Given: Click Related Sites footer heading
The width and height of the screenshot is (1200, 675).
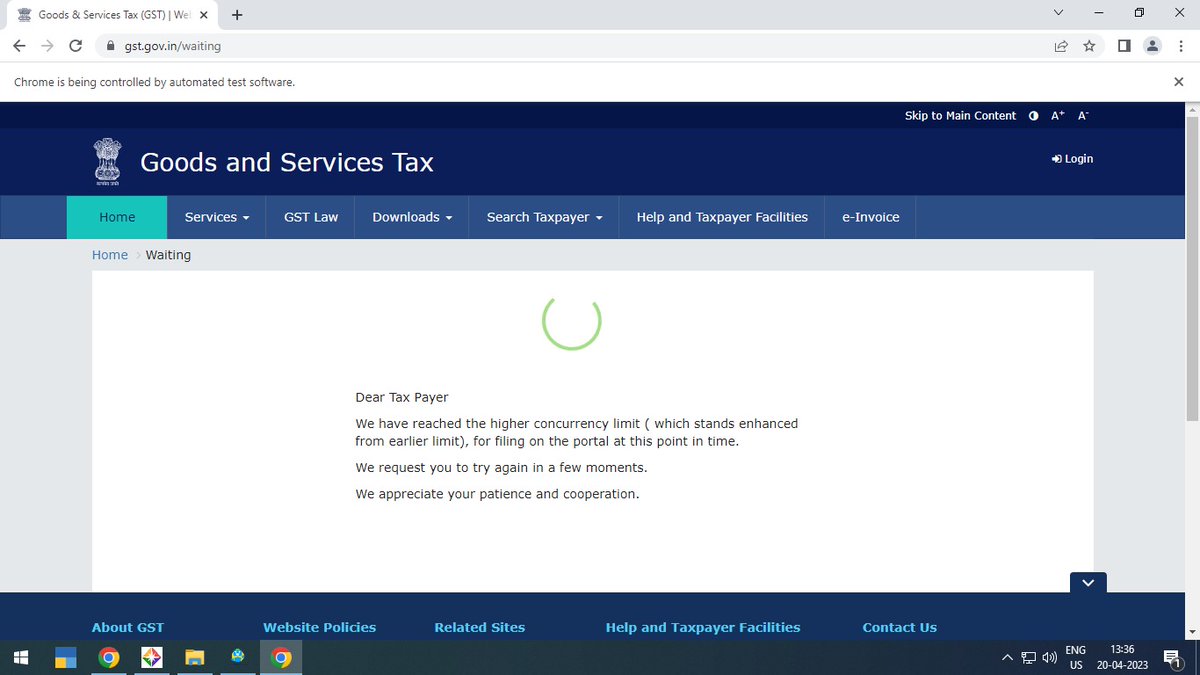Looking at the screenshot, I should point(479,627).
